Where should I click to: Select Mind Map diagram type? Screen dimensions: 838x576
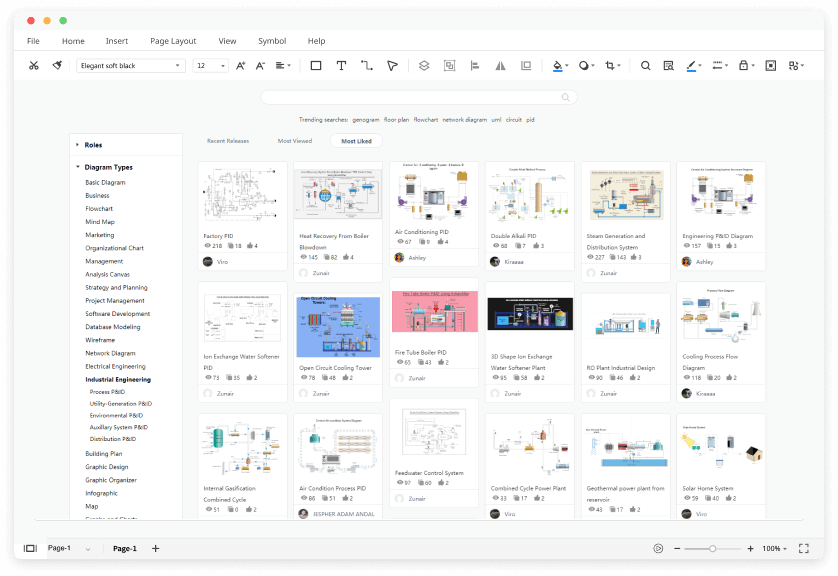tap(100, 222)
